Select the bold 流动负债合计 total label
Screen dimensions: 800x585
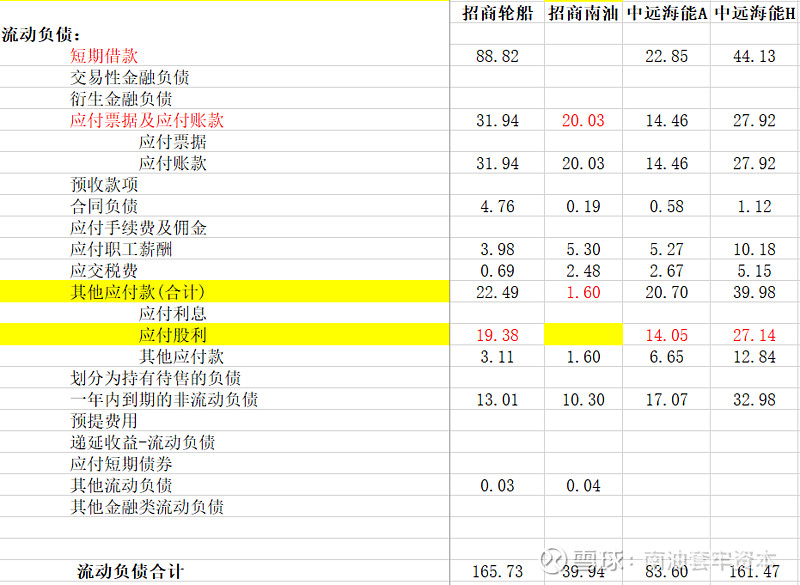tap(130, 571)
